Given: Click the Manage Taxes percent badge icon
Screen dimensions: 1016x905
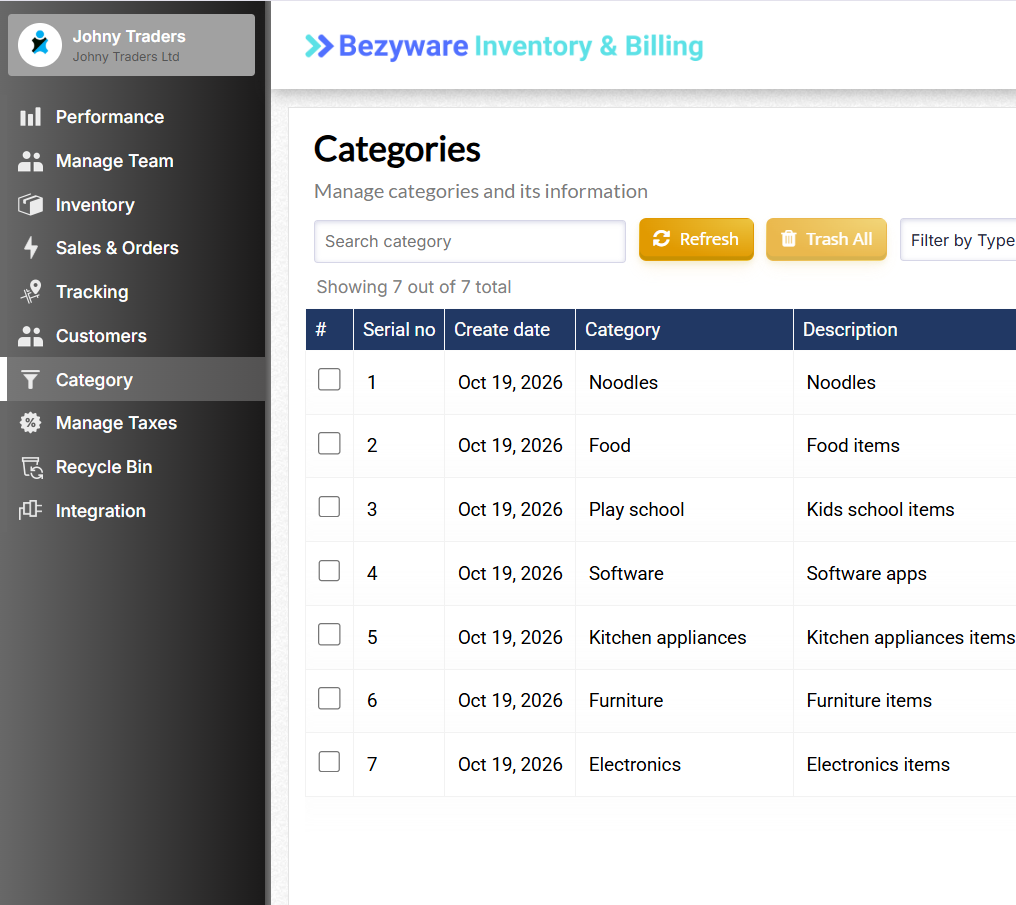Looking at the screenshot, I should tap(30, 423).
